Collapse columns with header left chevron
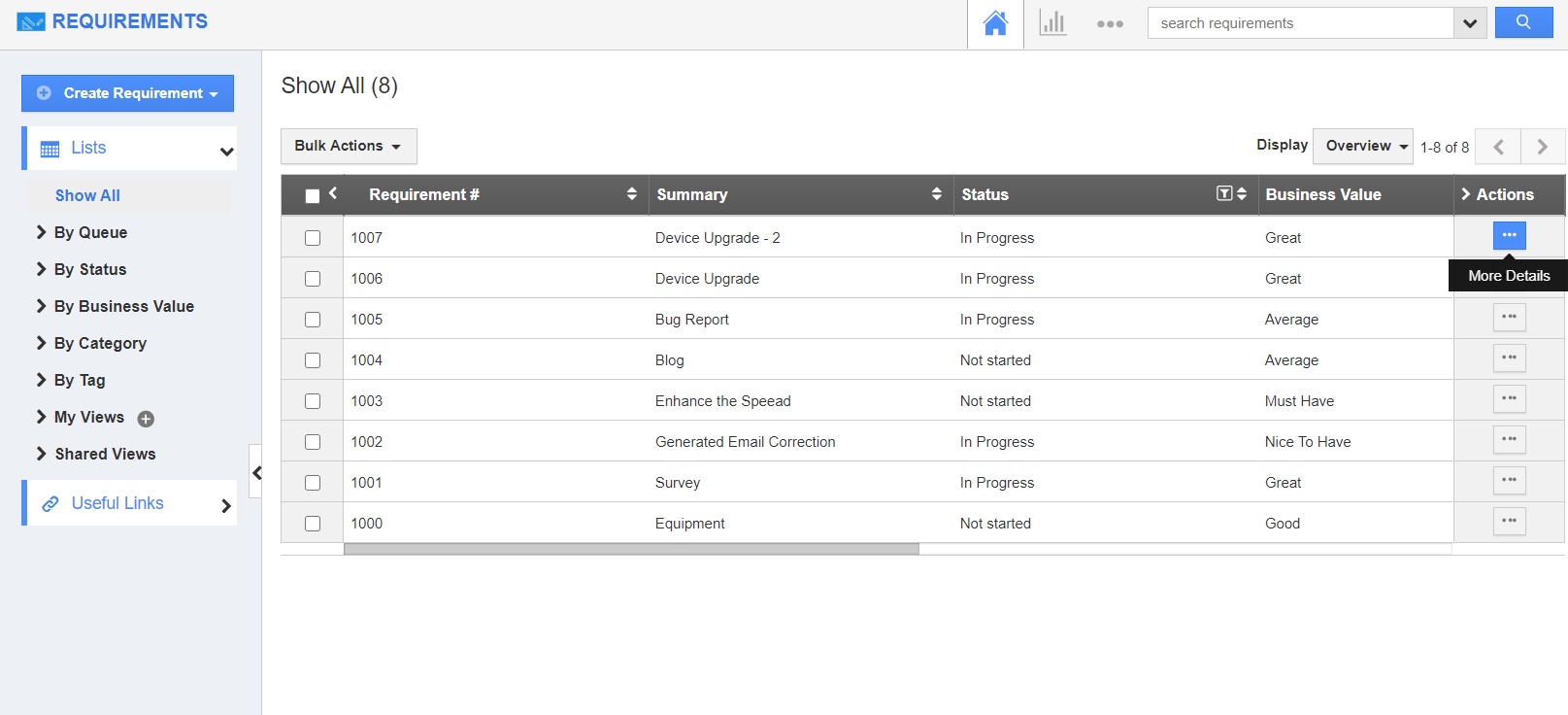 click(333, 192)
